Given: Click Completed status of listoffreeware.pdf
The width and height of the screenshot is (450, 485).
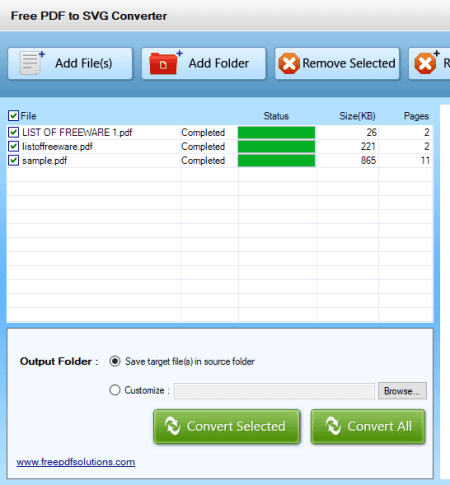Looking at the screenshot, I should pyautogui.click(x=203, y=146).
